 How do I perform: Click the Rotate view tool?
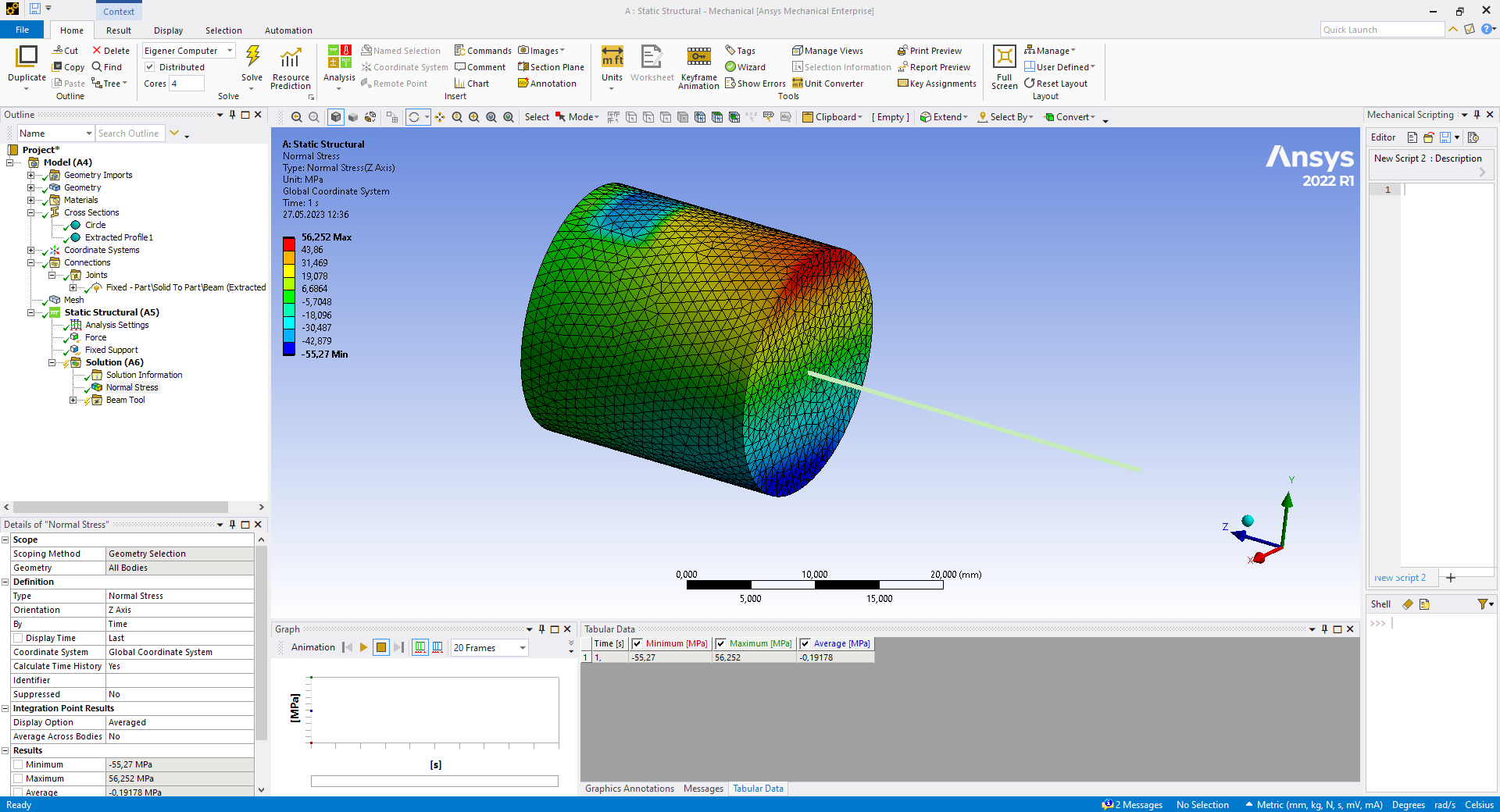(x=414, y=117)
